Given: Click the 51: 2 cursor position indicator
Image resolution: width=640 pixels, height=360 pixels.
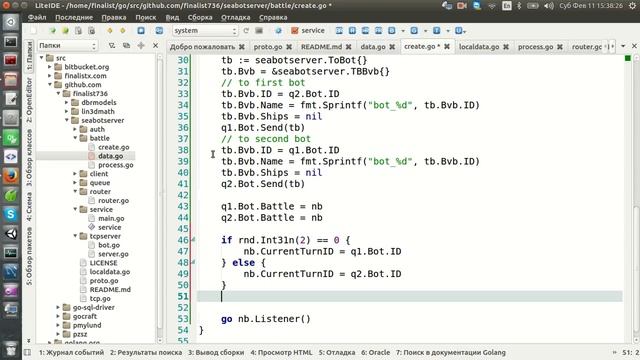Looking at the screenshot, I should [630, 352].
